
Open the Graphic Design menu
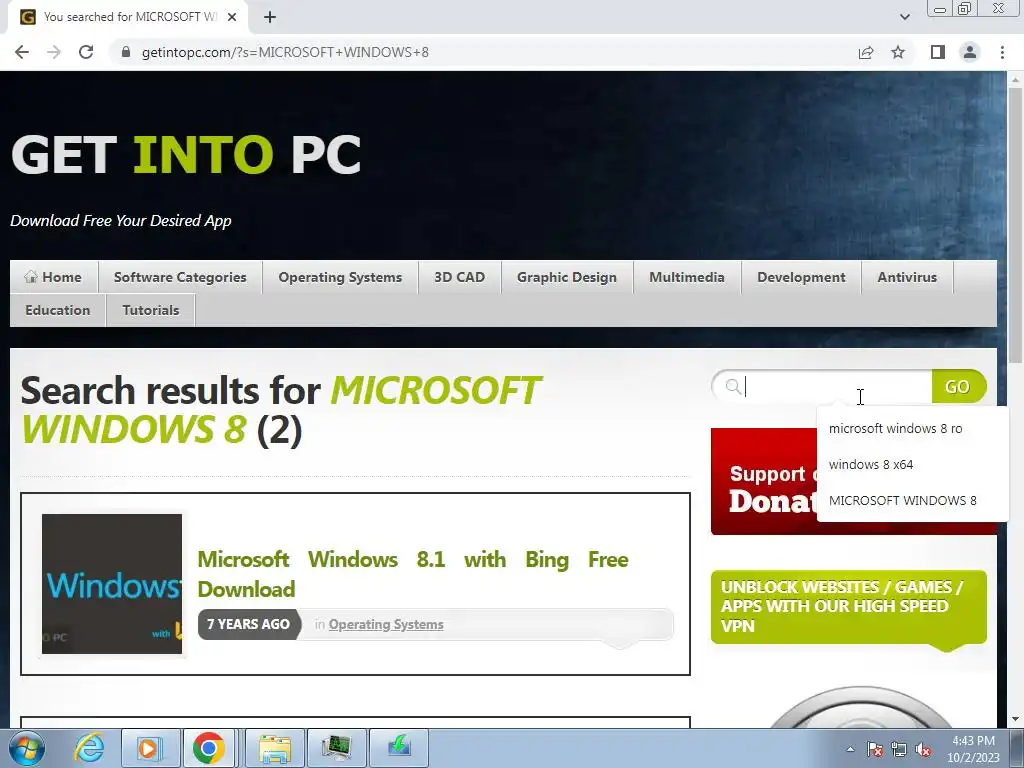[567, 277]
